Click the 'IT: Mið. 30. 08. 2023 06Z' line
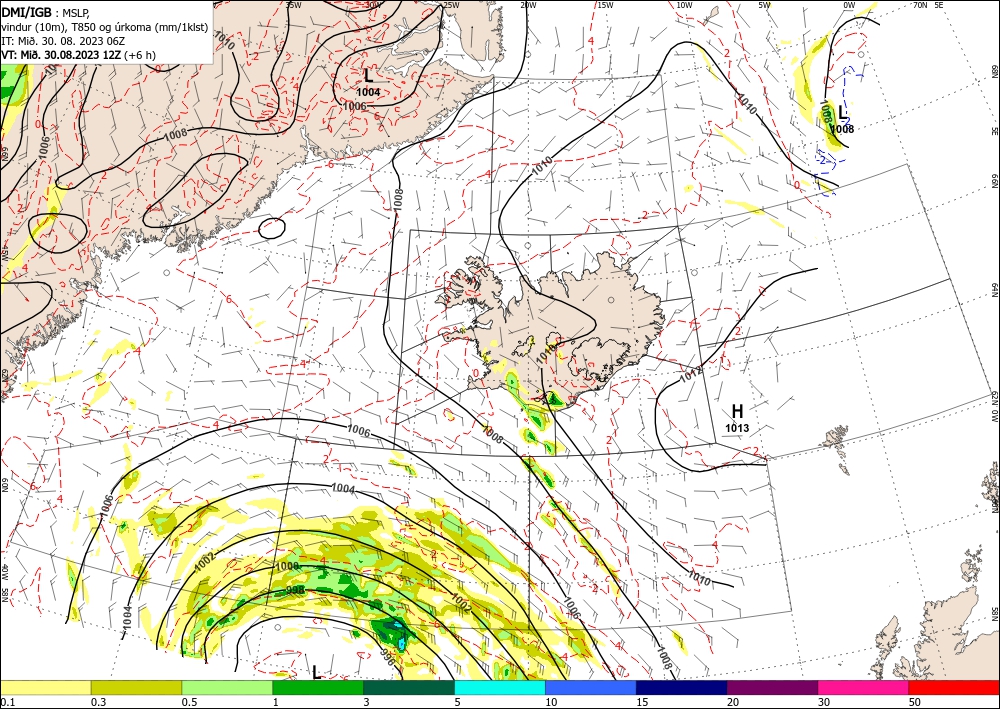This screenshot has height=709, width=1000. [62, 41]
